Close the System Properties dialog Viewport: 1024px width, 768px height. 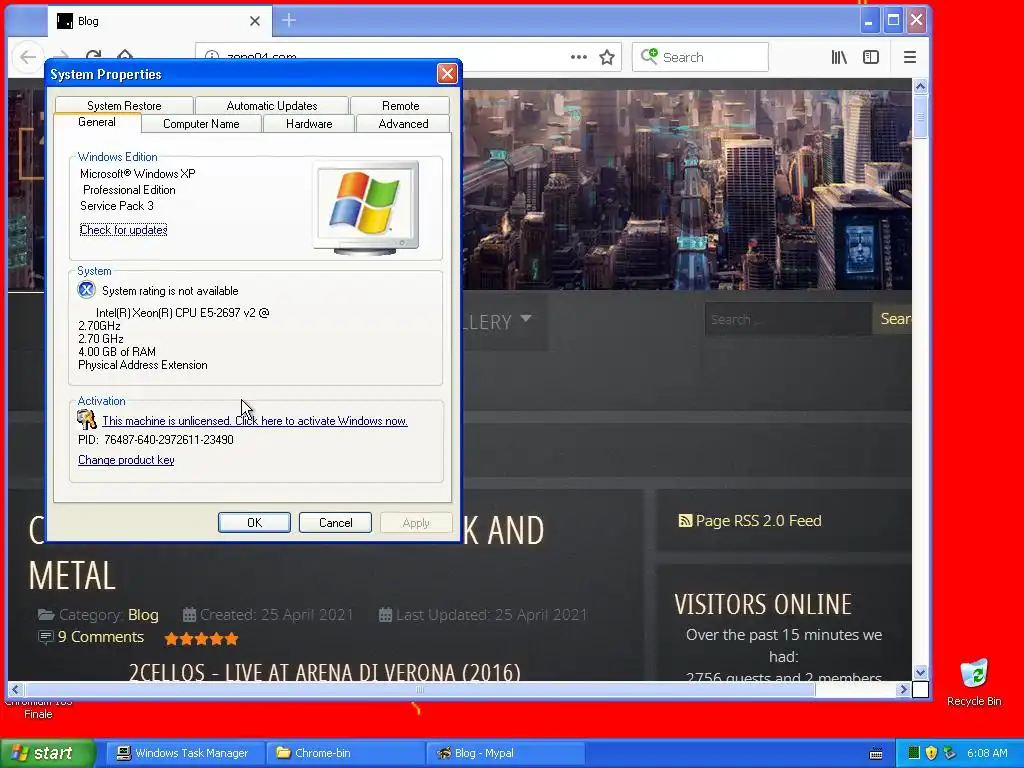[x=447, y=74]
